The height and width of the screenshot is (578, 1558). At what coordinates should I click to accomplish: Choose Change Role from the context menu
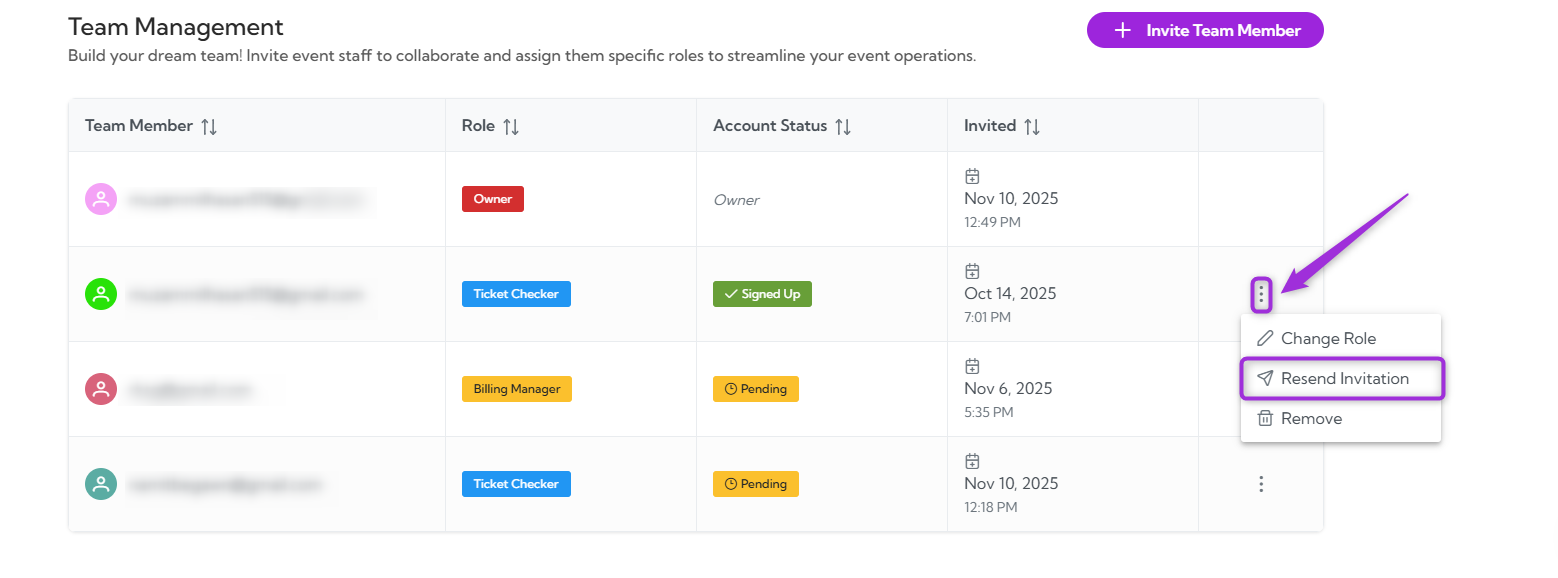(1328, 339)
